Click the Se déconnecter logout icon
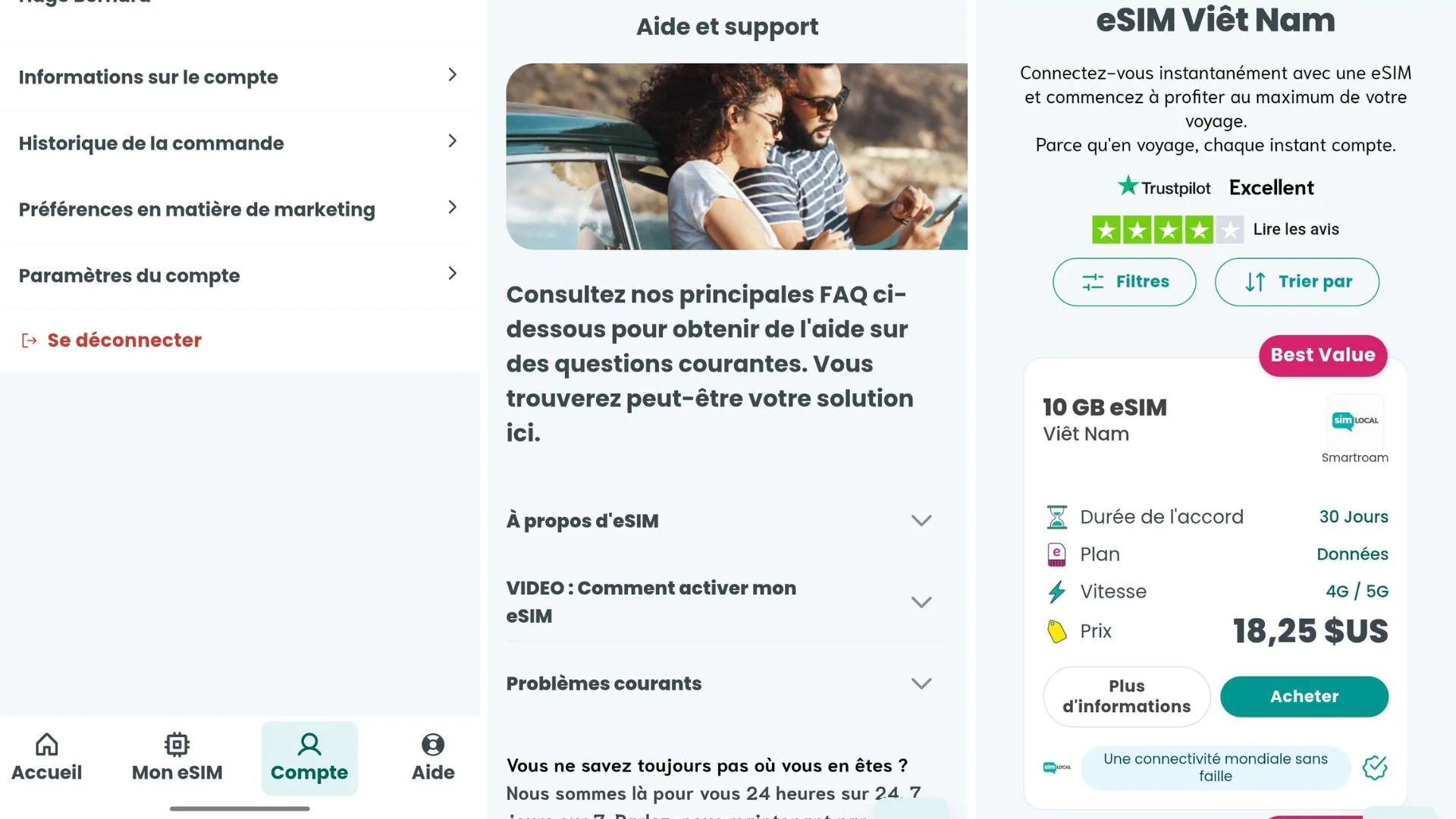 (x=29, y=340)
